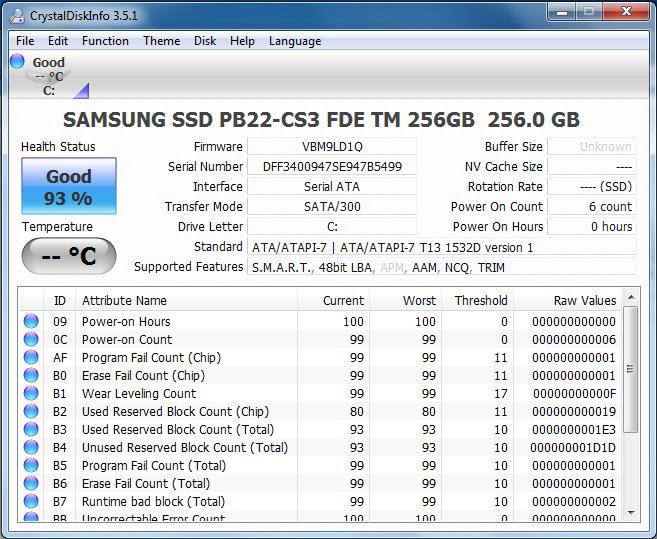Click status orb for Erase Fail Count (Chip)
Viewport: 657px width, 539px height.
coord(31,375)
